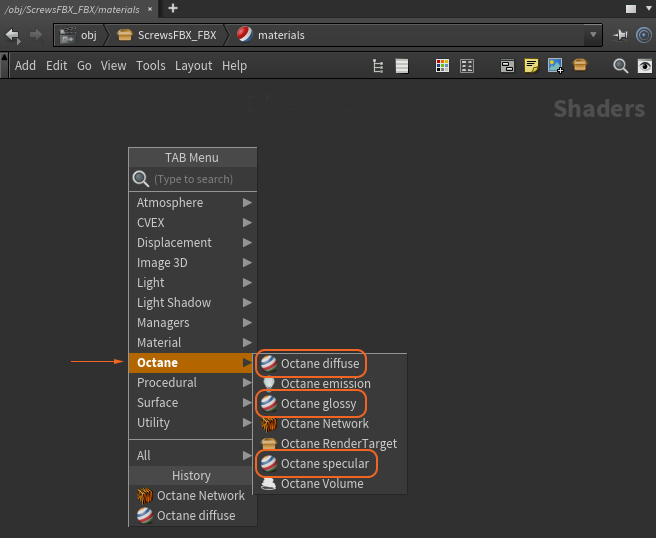656x538 pixels.
Task: Toggle the eye display options icon
Action: [x=644, y=66]
